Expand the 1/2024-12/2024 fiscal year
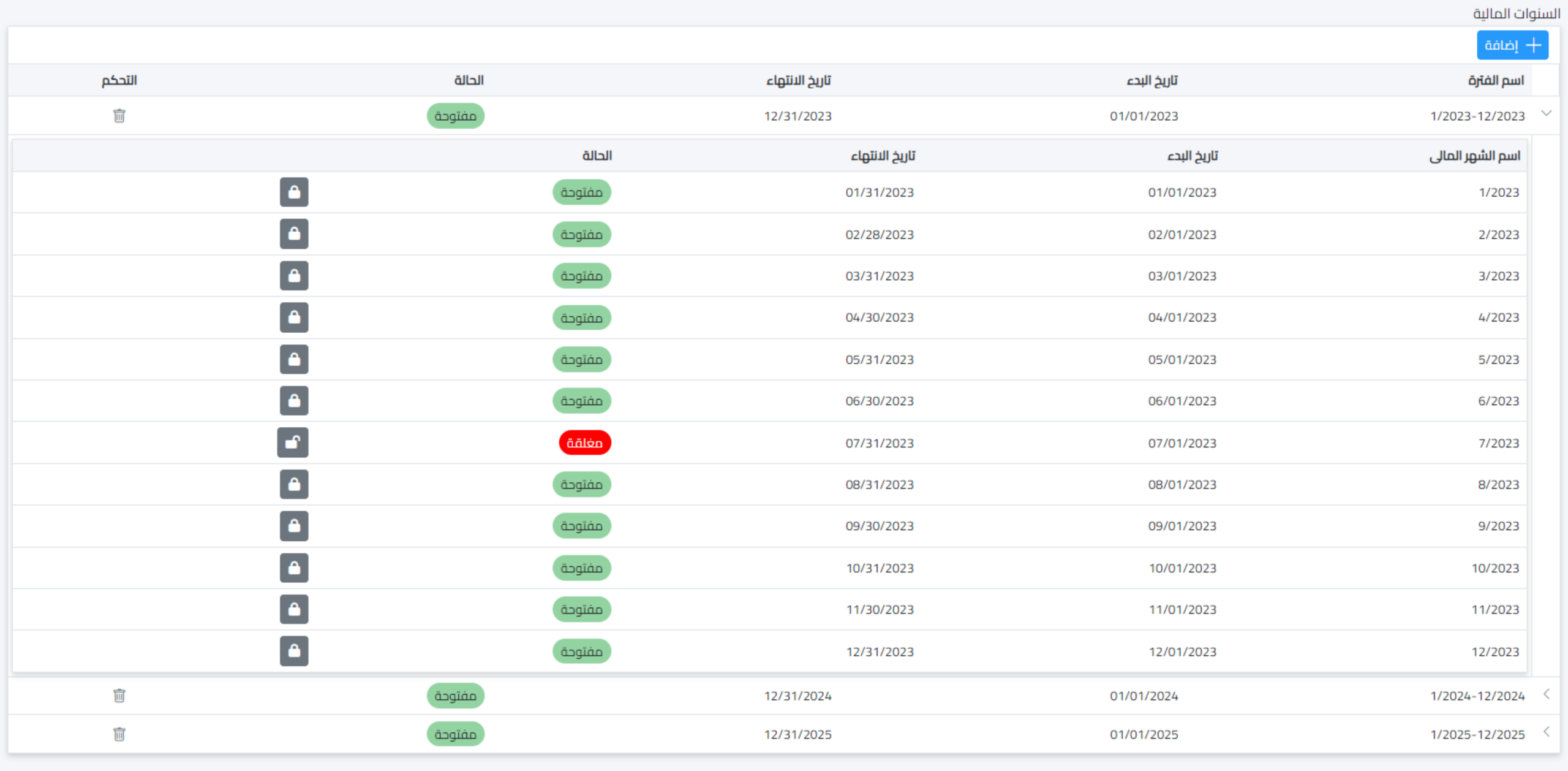1568x771 pixels. [1548, 696]
